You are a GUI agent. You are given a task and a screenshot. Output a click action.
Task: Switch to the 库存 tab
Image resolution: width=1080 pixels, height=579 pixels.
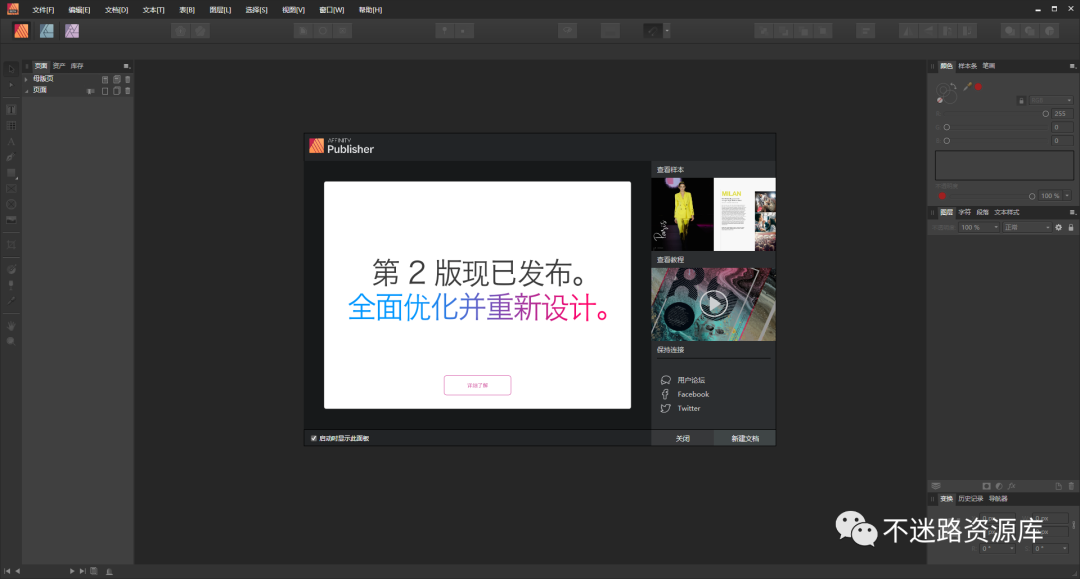pyautogui.click(x=76, y=66)
